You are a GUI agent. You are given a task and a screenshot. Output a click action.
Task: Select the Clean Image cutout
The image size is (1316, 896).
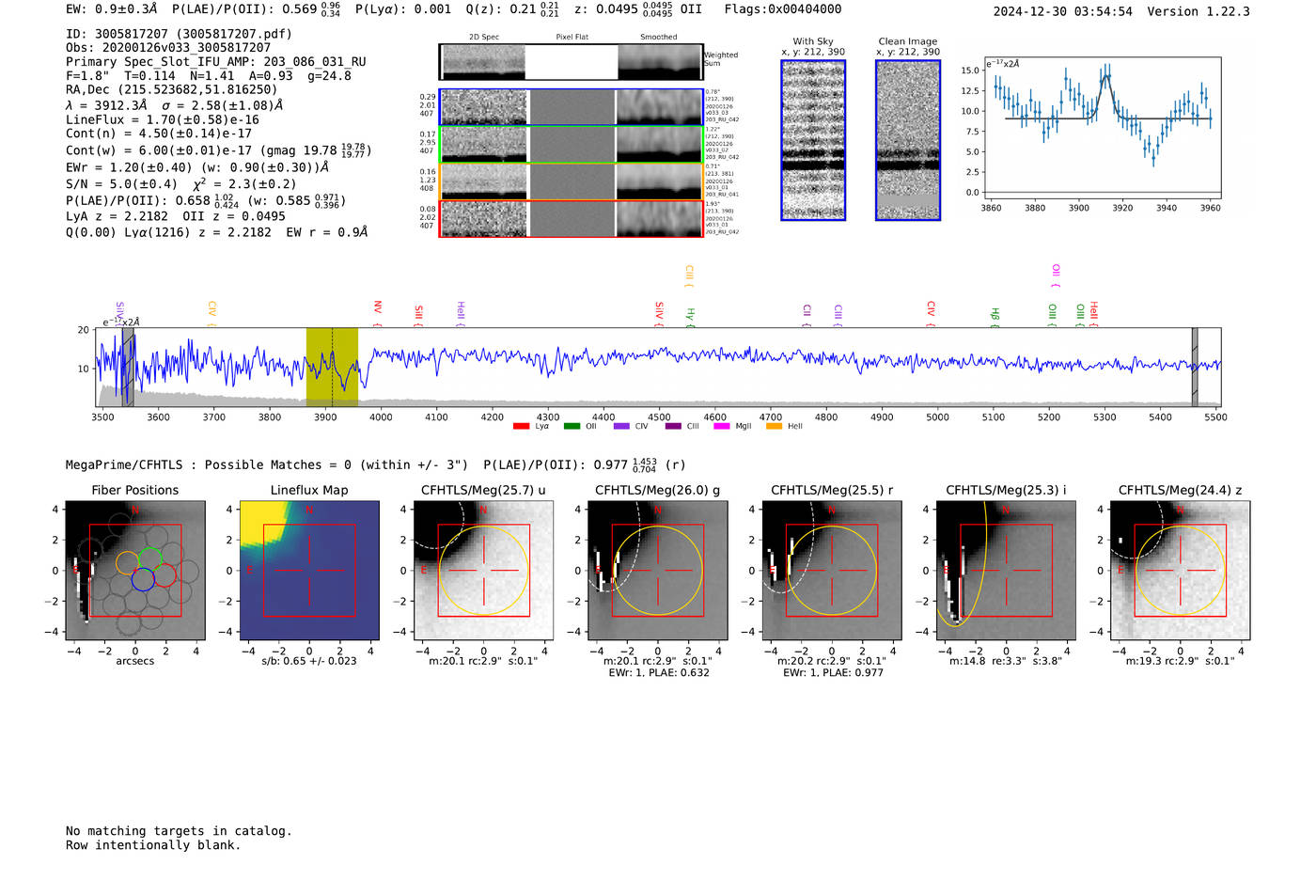pyautogui.click(x=908, y=140)
